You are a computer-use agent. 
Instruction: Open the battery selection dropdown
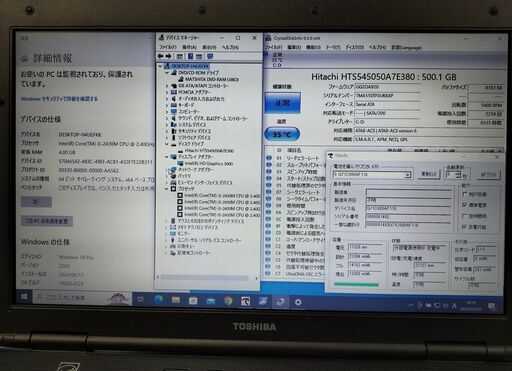407,175
